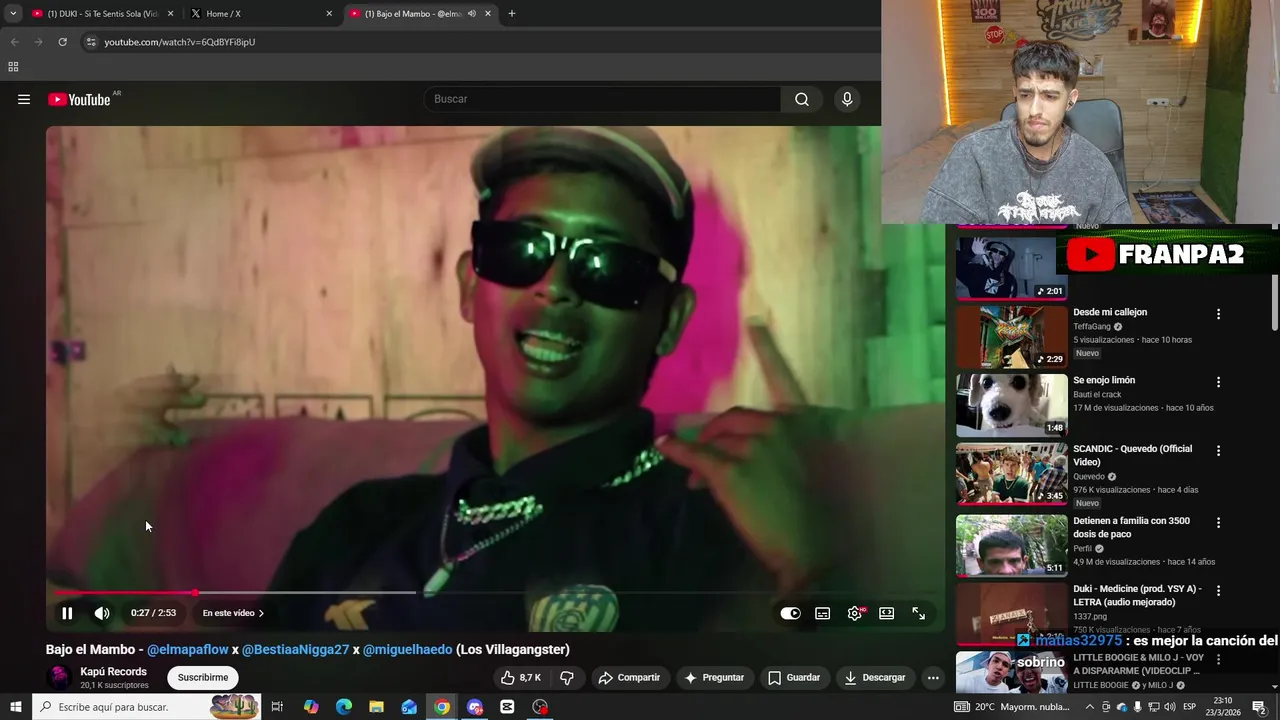This screenshot has height=720, width=1280.
Task: Open 'Se enojo limón' dog thumbnail
Action: click(1011, 406)
